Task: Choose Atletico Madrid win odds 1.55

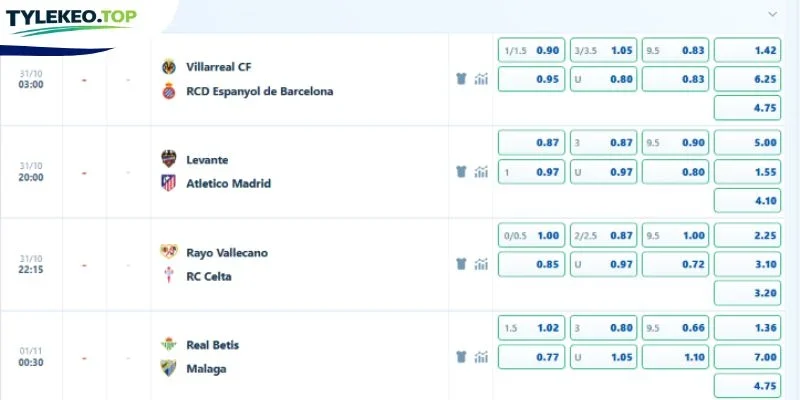Action: click(x=747, y=172)
